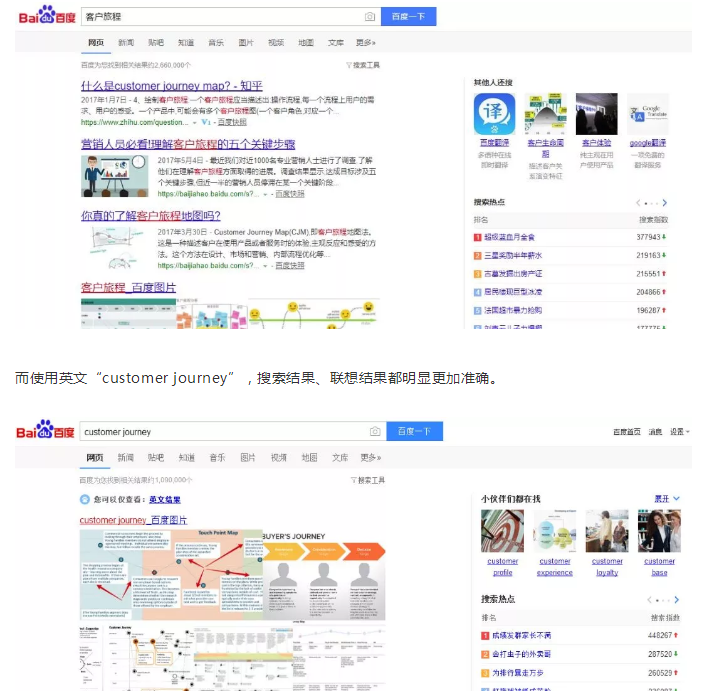Click hot search item 古墓发掘出房产证

pos(513,274)
